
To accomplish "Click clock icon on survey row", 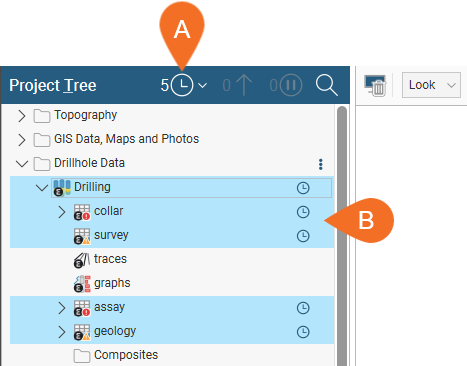I will click(x=303, y=236).
